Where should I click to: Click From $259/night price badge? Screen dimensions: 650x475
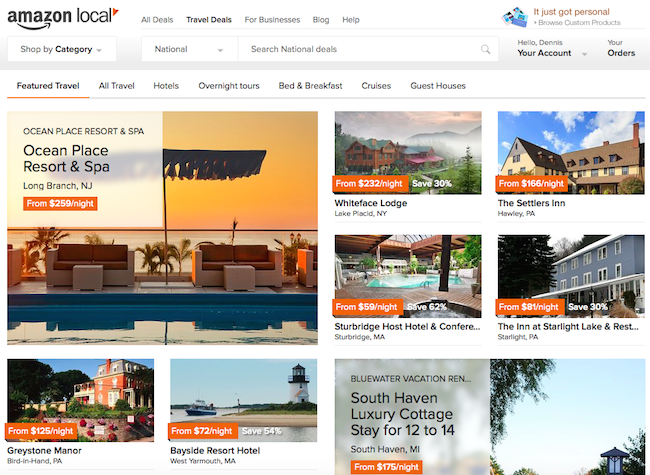click(x=60, y=204)
